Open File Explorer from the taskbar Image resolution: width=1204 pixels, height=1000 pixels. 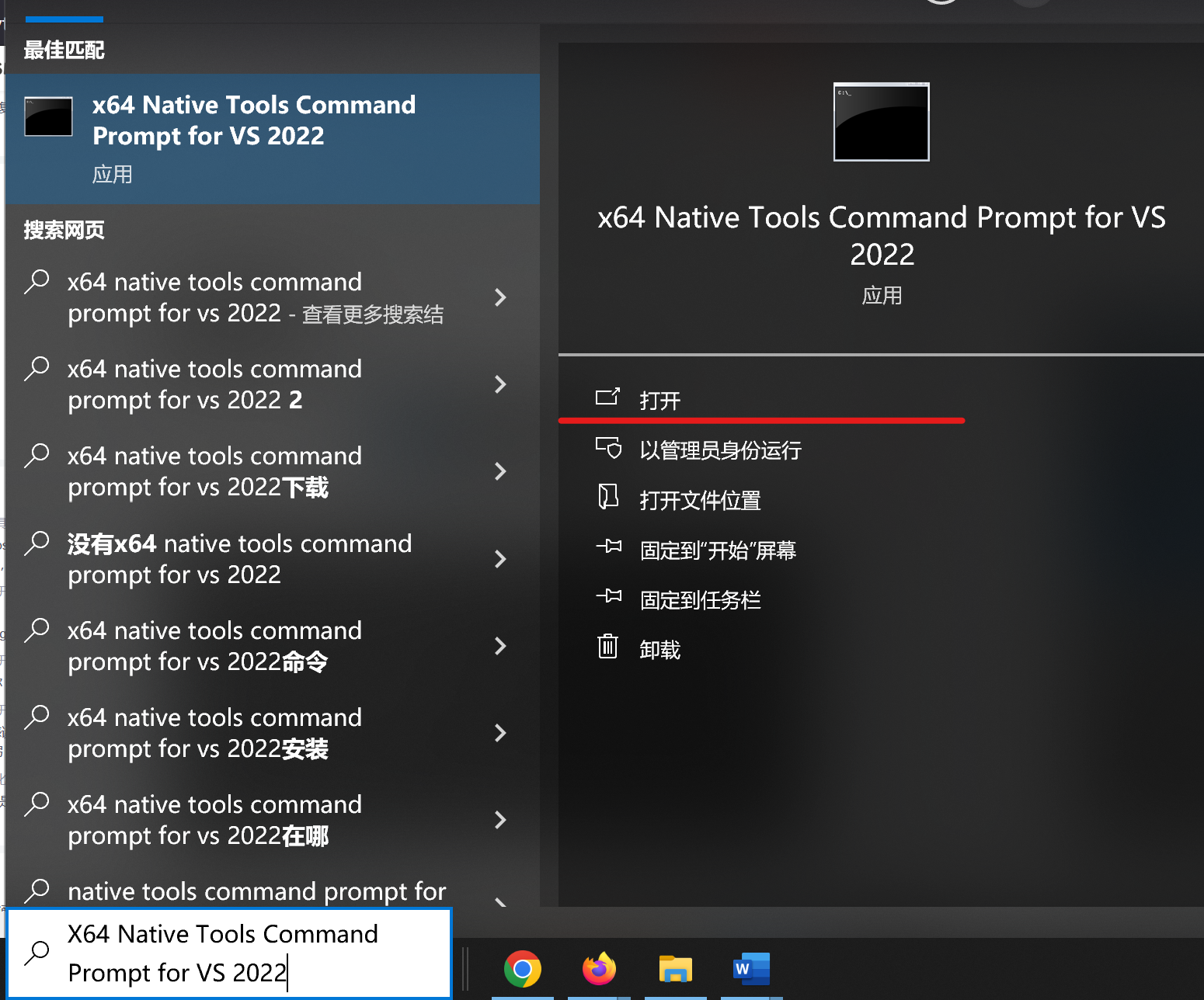674,968
